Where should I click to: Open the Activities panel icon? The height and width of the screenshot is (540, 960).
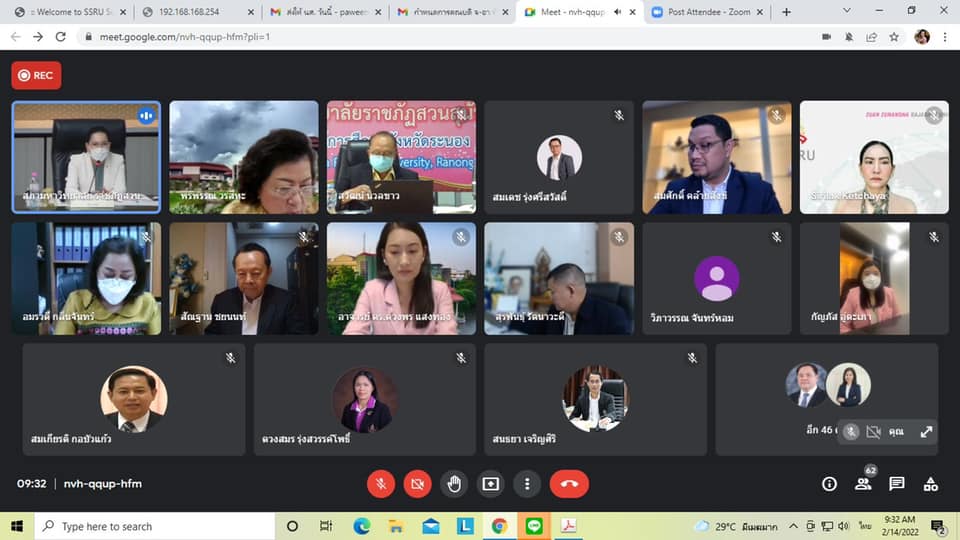931,484
